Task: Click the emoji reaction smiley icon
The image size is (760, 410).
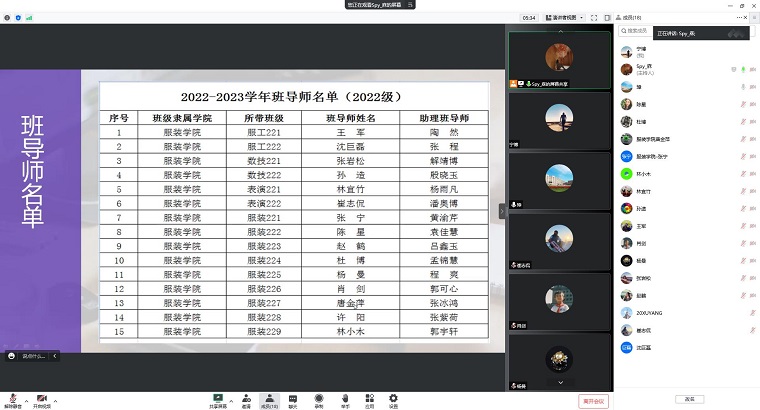Action: [12, 356]
